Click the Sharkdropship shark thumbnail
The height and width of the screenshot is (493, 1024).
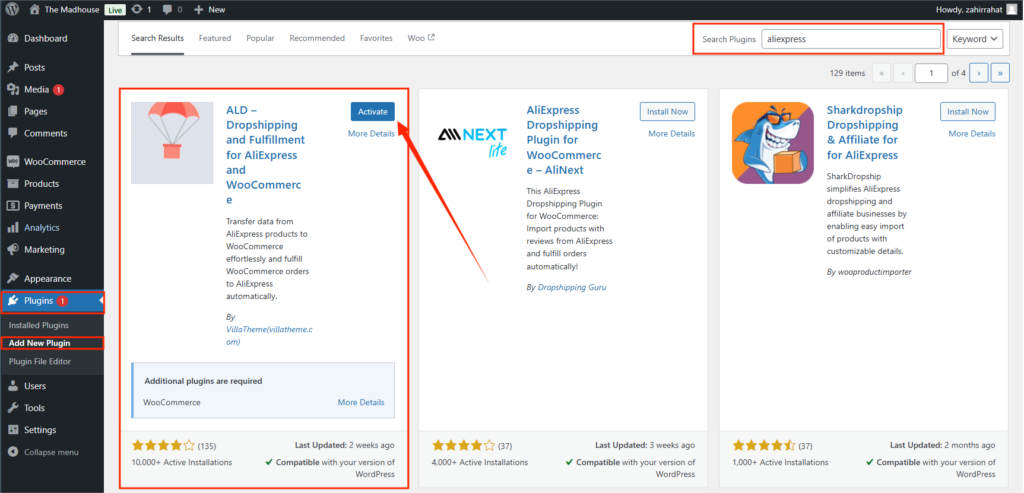point(773,143)
